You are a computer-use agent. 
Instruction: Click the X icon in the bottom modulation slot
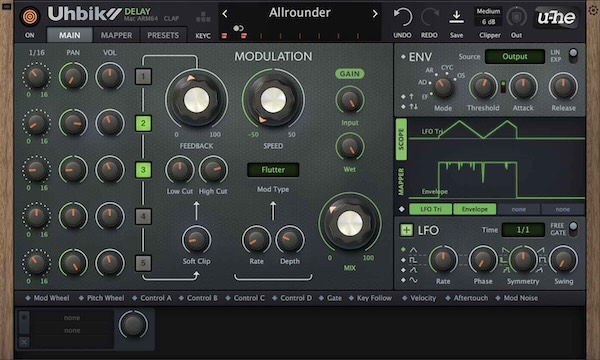(x=24, y=342)
